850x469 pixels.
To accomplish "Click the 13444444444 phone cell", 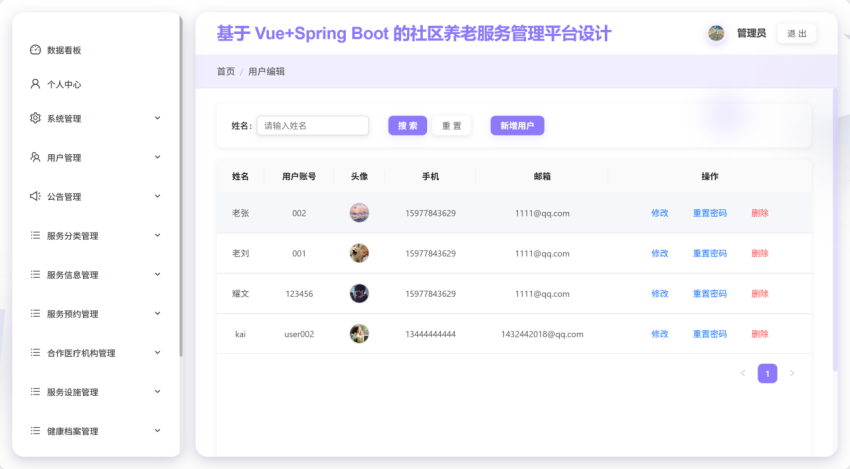I will click(430, 334).
